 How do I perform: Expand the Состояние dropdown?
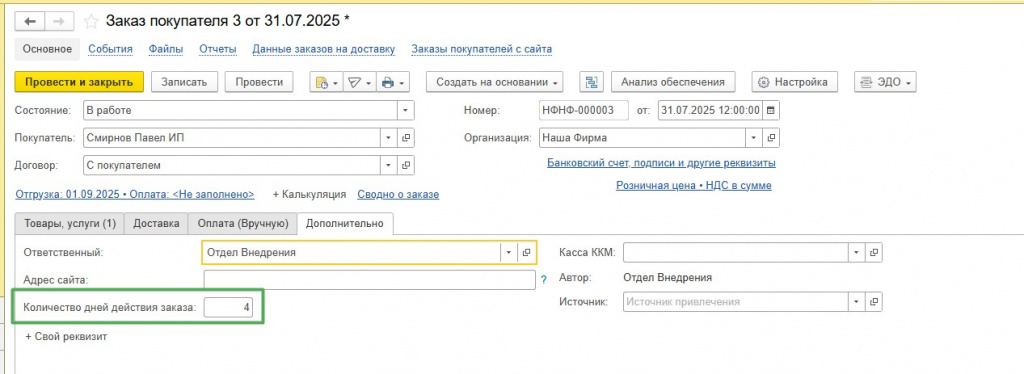click(406, 110)
